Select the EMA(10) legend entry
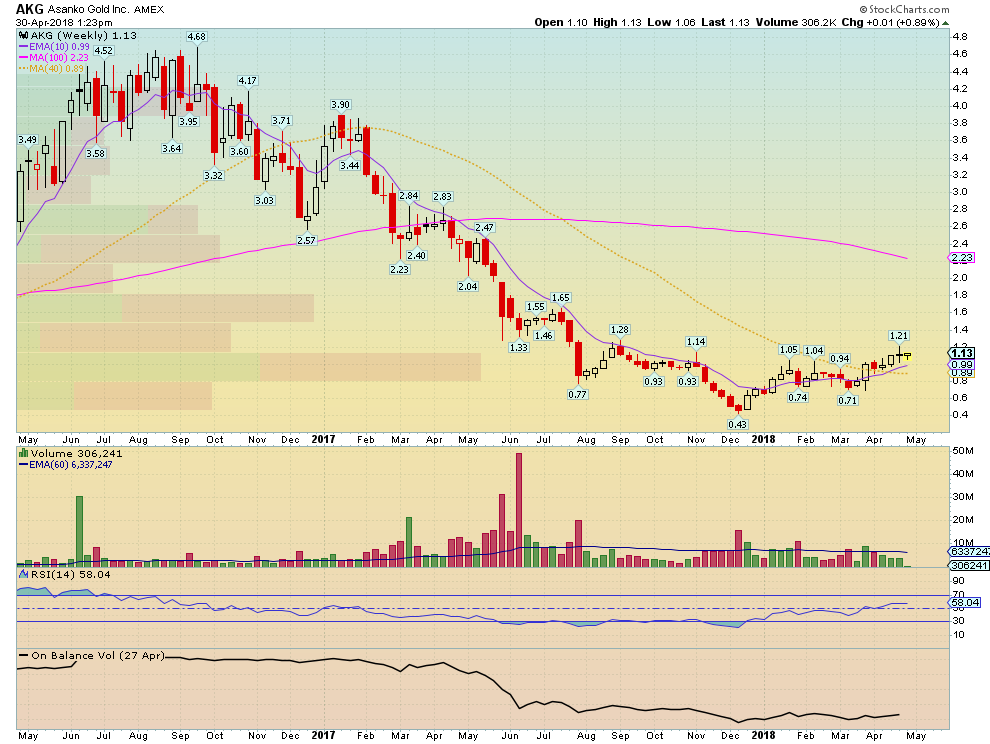 tap(62, 47)
